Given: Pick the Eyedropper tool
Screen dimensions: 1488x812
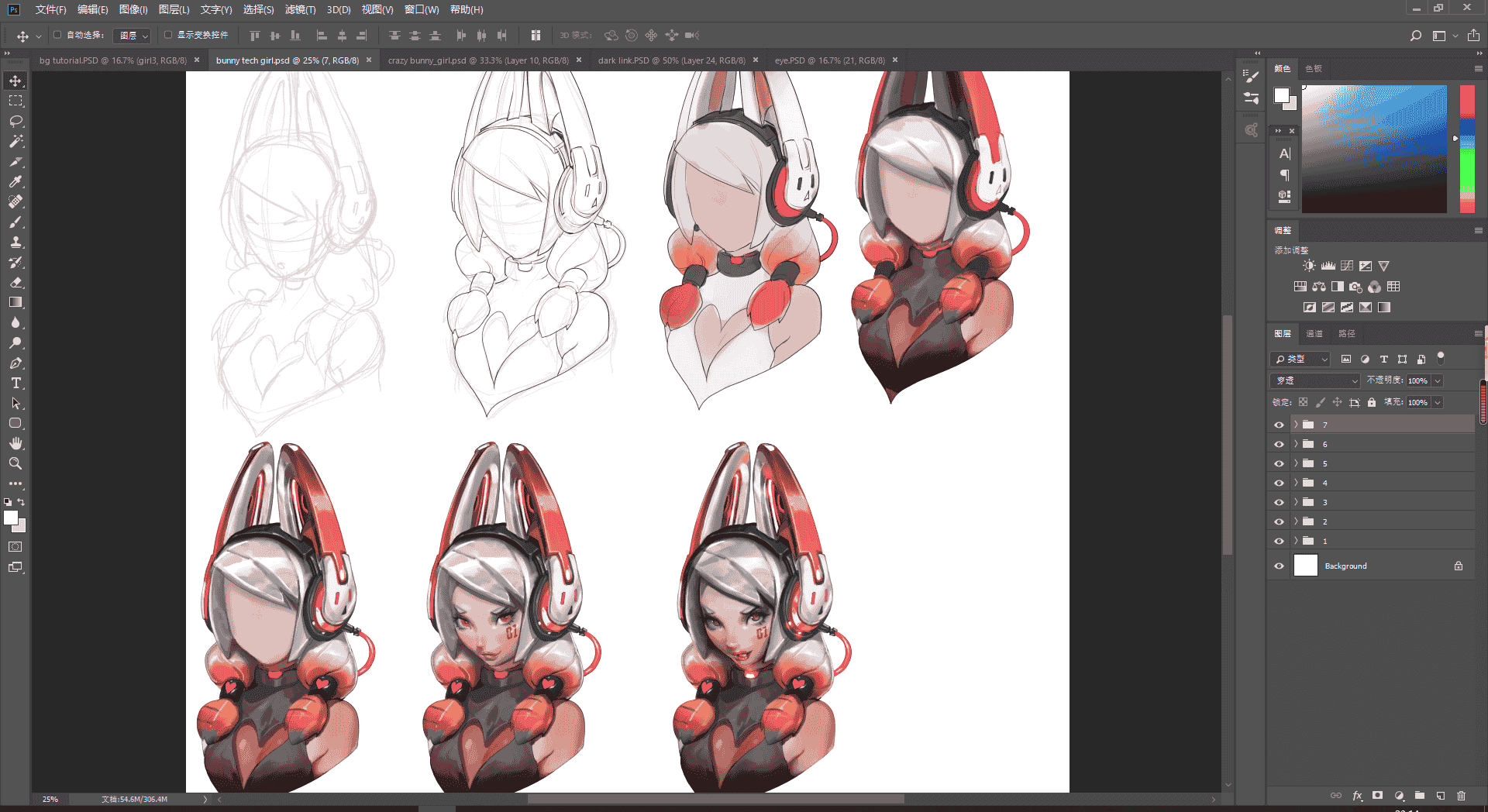Looking at the screenshot, I should coord(15,181).
